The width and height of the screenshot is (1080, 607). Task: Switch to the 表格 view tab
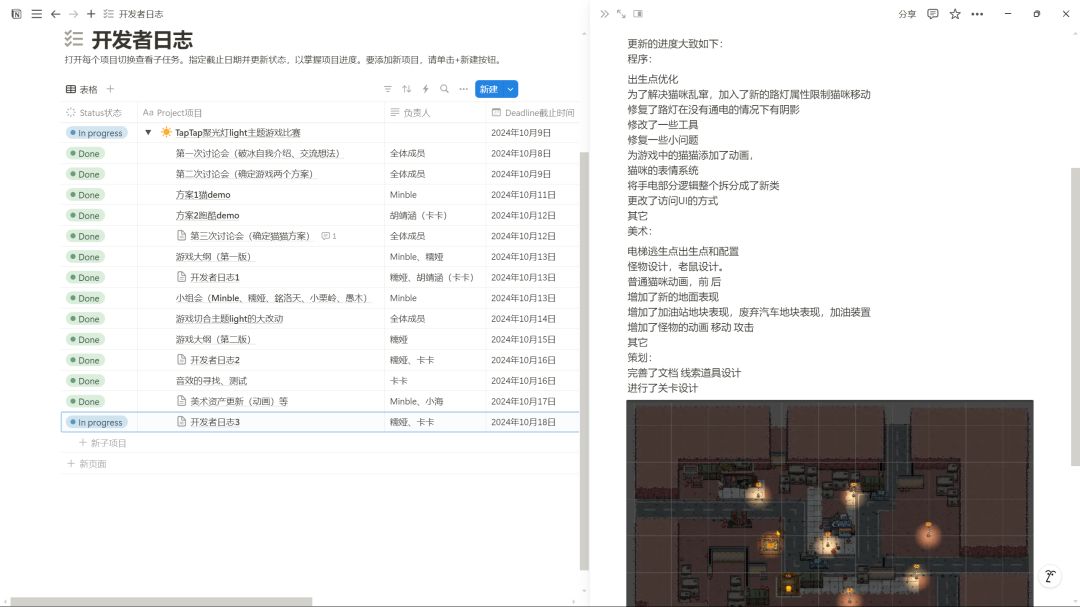(82, 89)
